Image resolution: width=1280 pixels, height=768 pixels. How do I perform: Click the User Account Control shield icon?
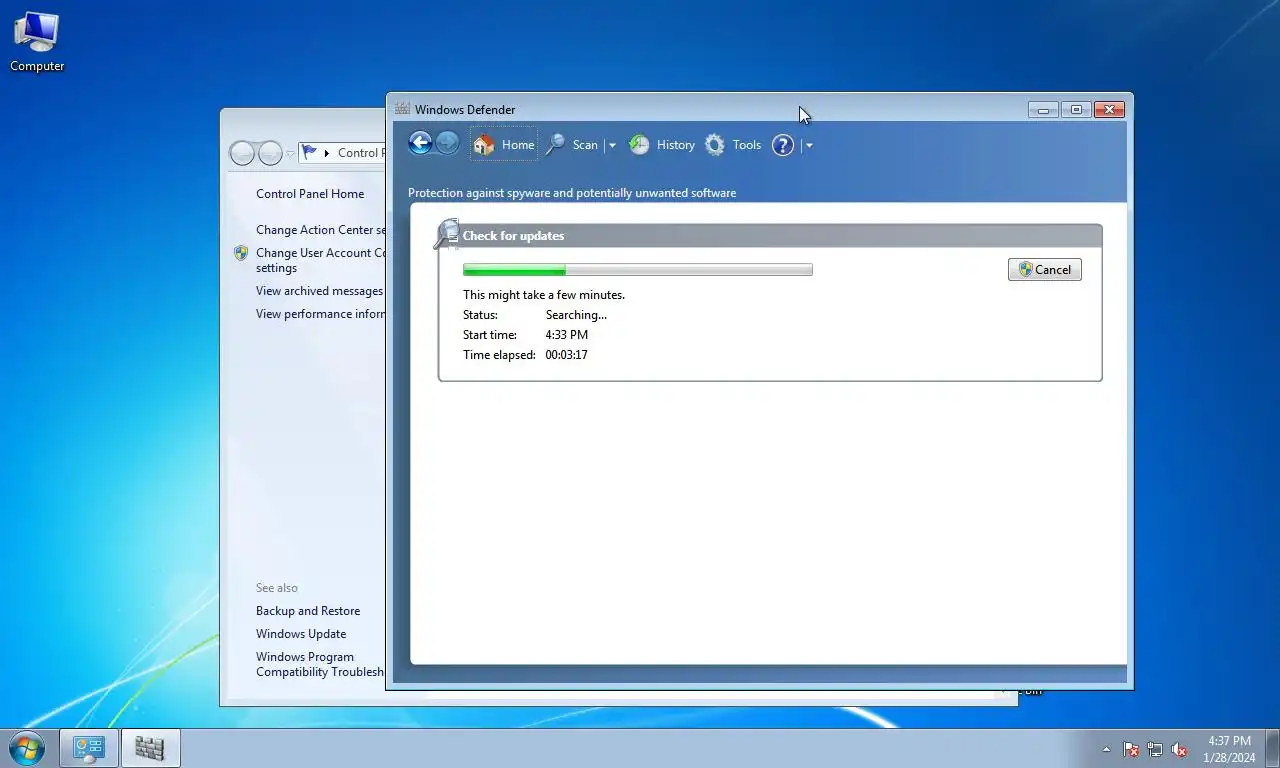pos(241,254)
